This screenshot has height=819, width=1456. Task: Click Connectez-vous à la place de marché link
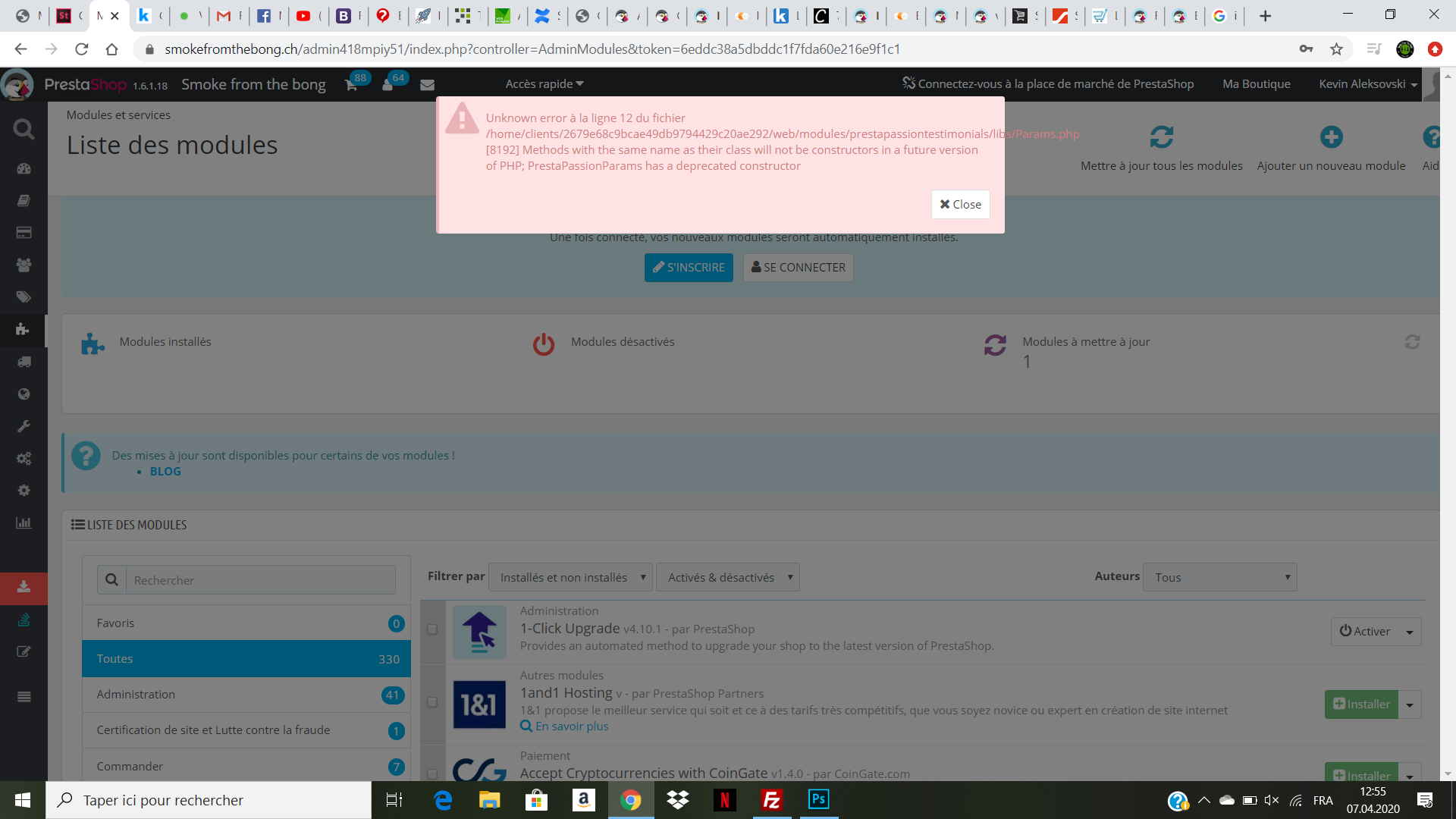pyautogui.click(x=1048, y=84)
